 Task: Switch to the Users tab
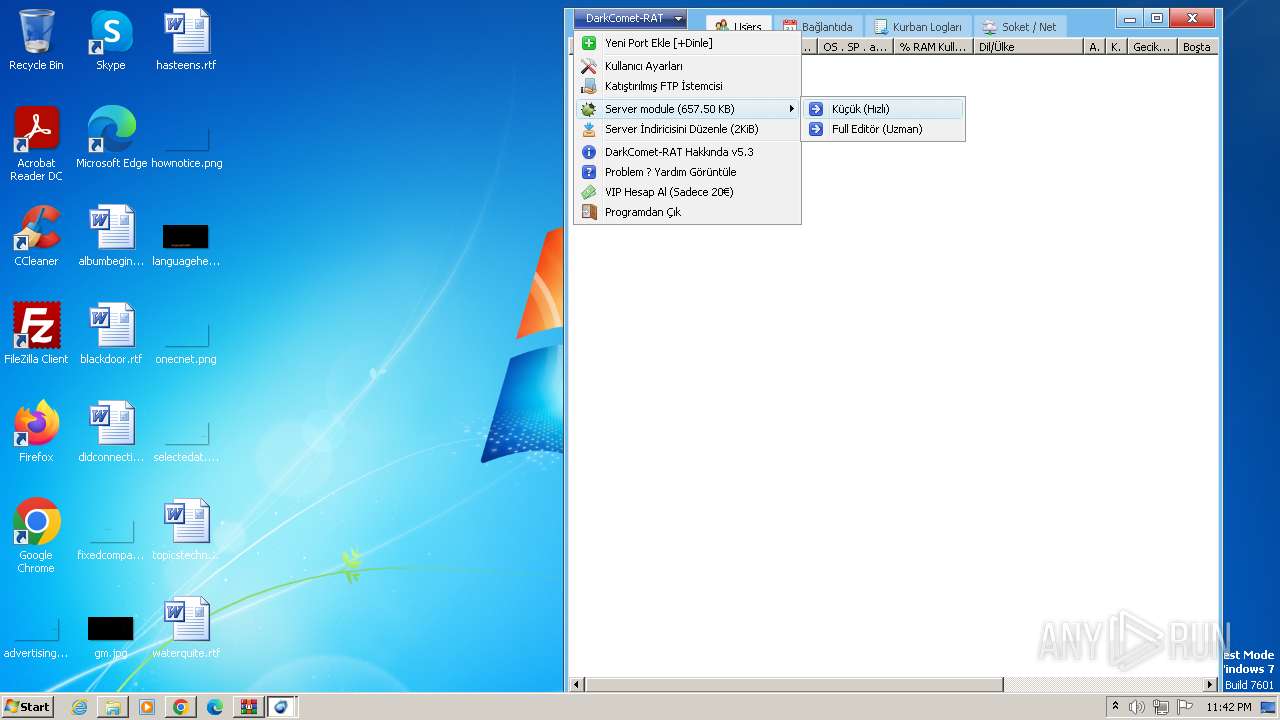739,27
